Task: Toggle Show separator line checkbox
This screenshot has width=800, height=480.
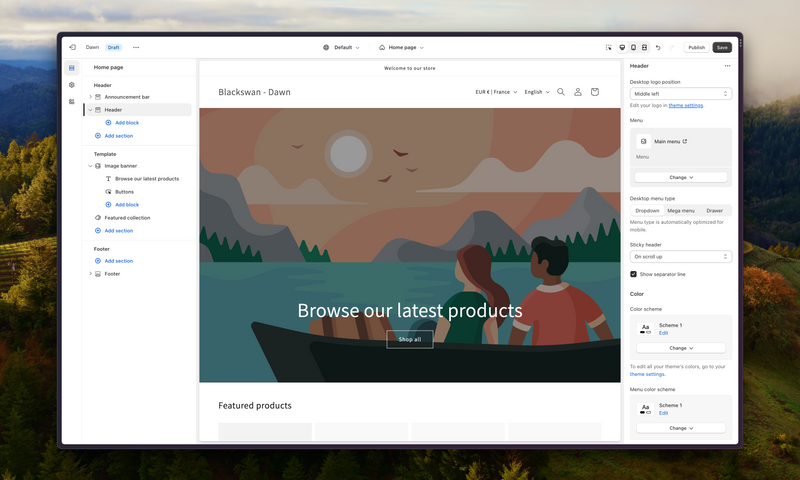Action: pos(633,274)
